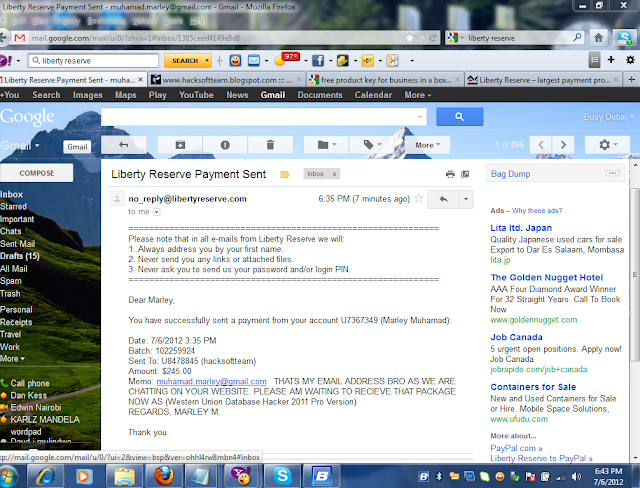Expand More labels in the sidebar
640x488 pixels.
pyautogui.click(x=12, y=359)
